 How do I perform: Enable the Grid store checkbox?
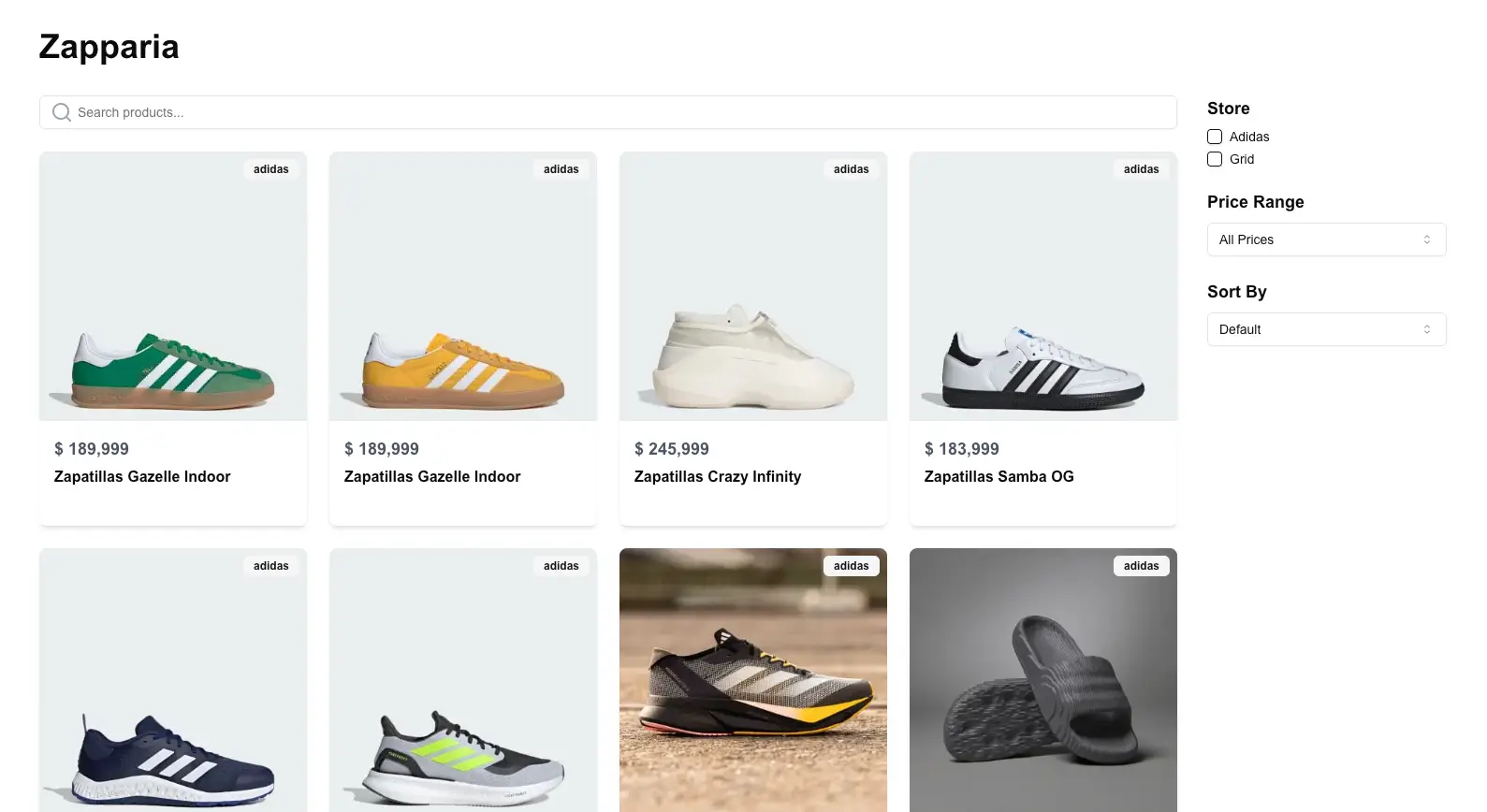pos(1215,159)
